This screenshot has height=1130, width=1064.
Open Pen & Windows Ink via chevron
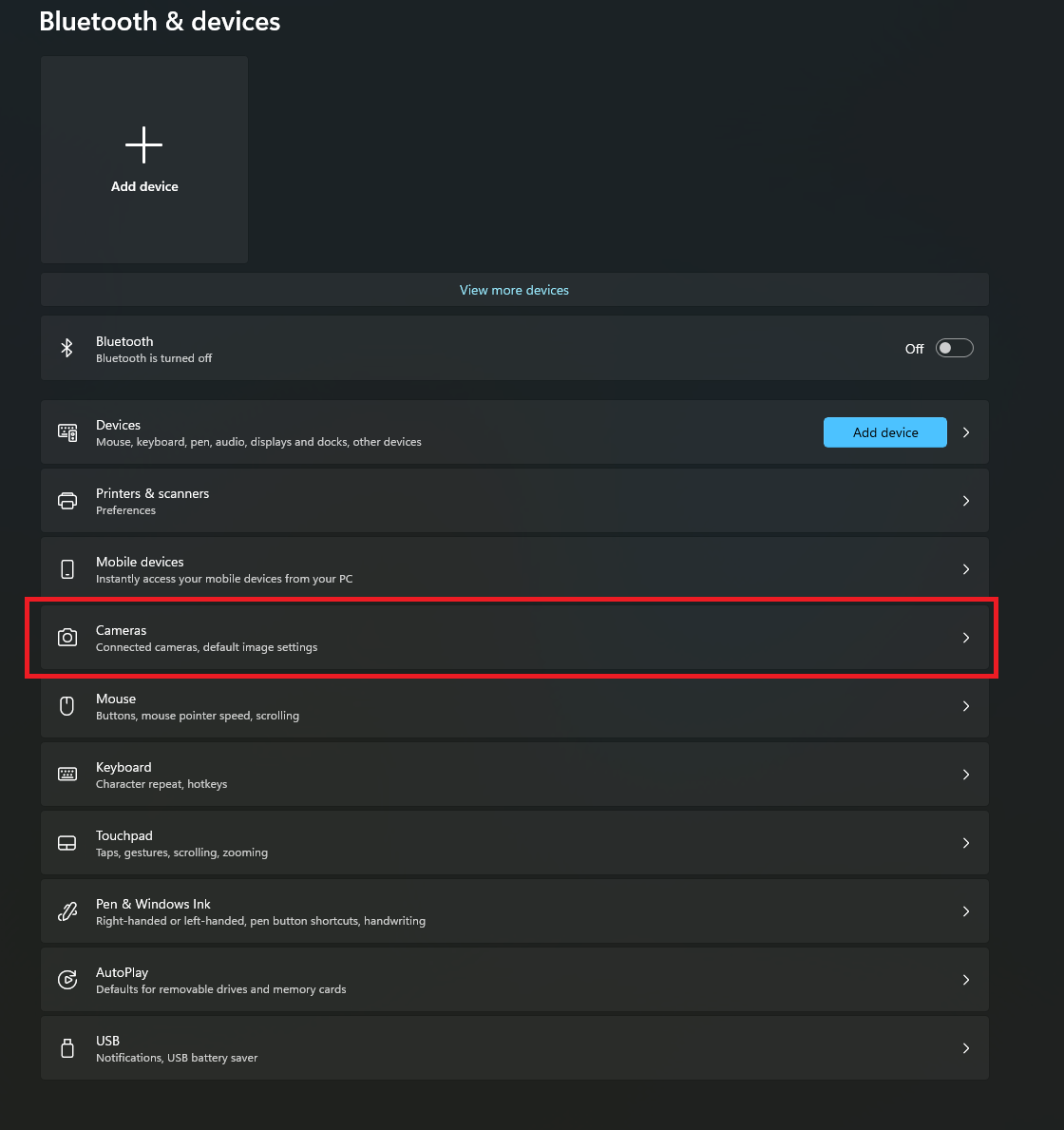pyautogui.click(x=966, y=911)
